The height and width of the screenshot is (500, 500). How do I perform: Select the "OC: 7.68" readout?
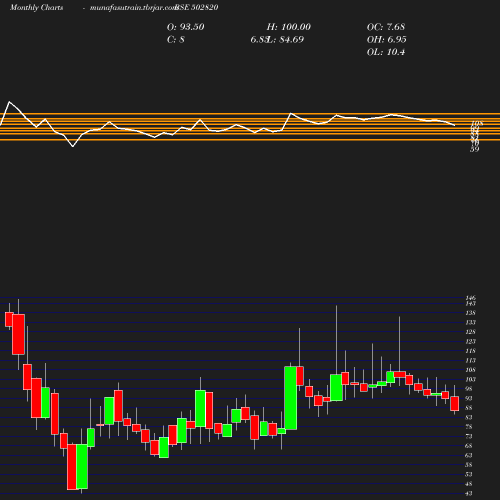(x=386, y=27)
